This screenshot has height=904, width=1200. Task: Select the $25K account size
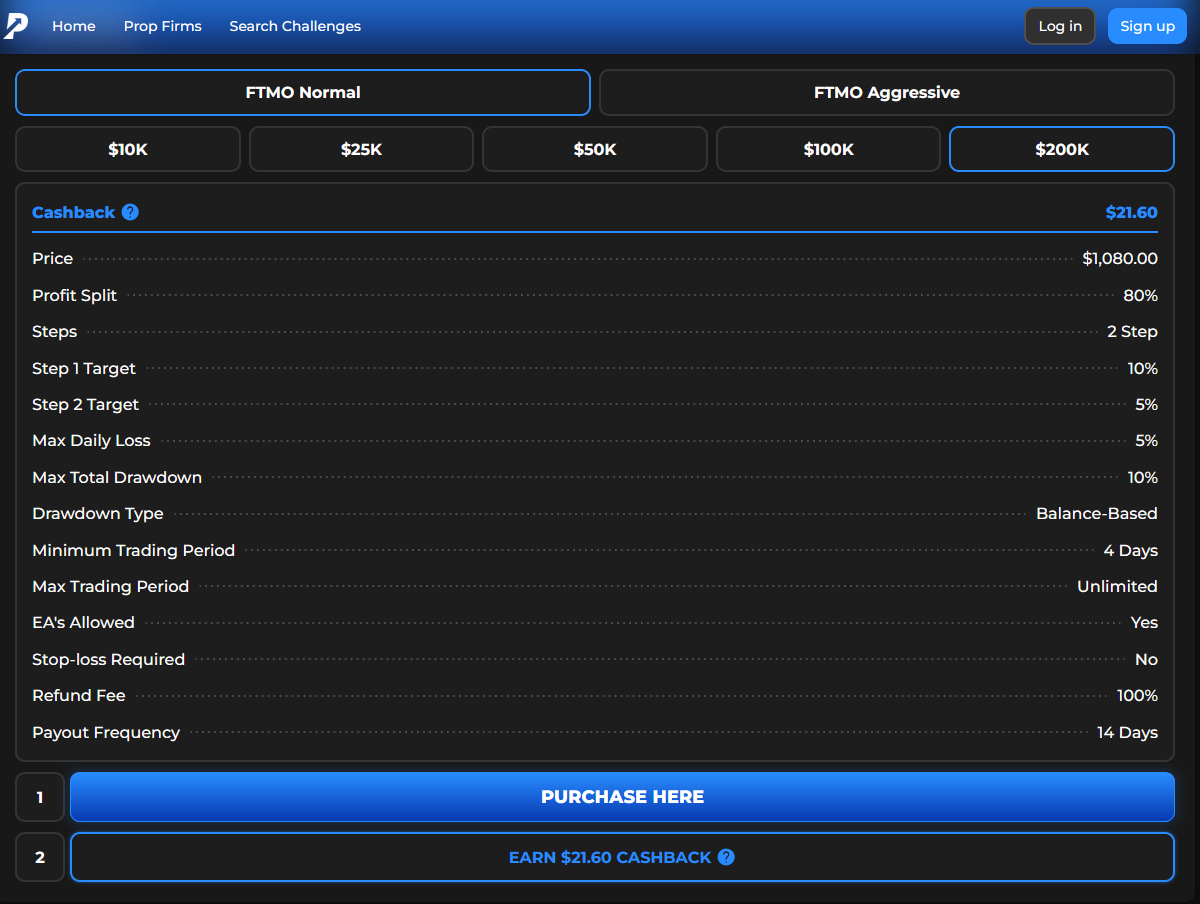(x=361, y=149)
